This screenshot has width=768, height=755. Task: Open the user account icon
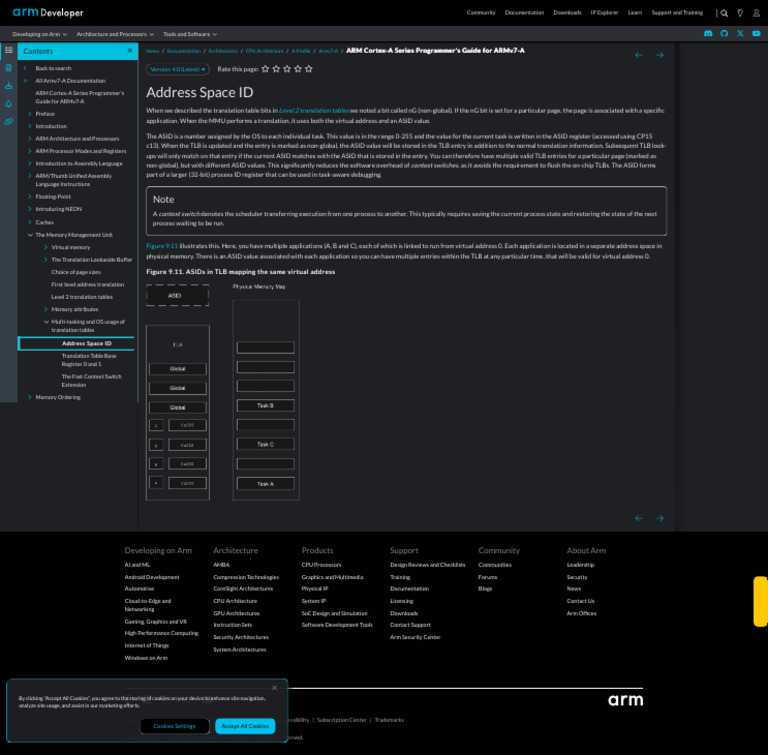click(756, 13)
